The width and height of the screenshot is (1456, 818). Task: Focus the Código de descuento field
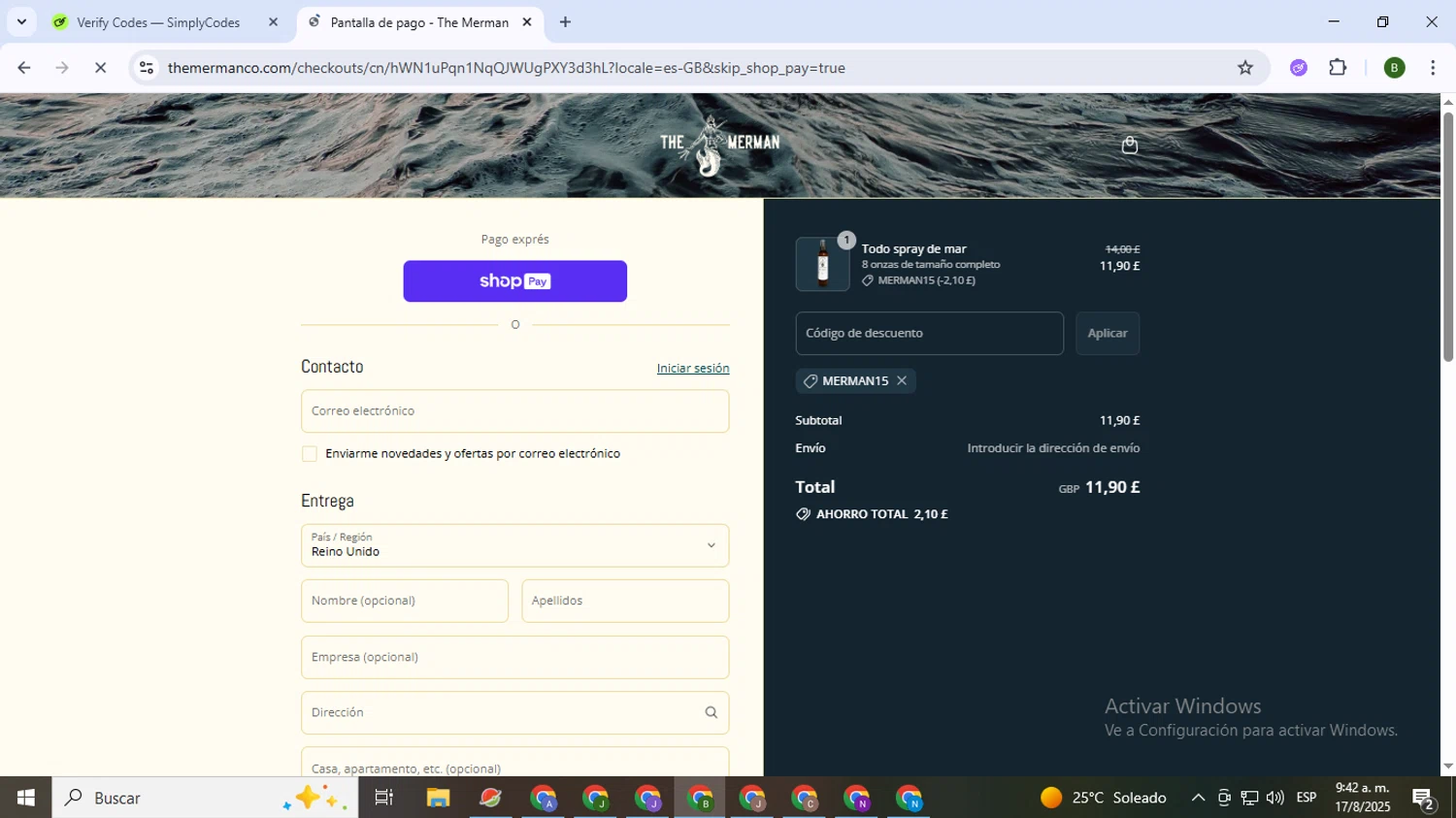[x=929, y=333]
